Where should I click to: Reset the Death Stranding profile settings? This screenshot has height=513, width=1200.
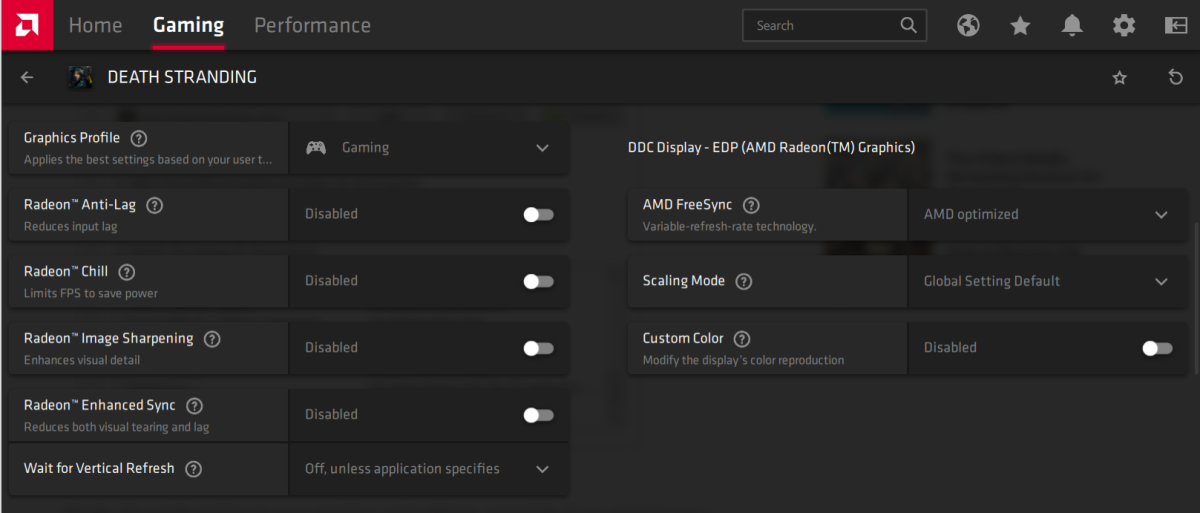pyautogui.click(x=1176, y=77)
